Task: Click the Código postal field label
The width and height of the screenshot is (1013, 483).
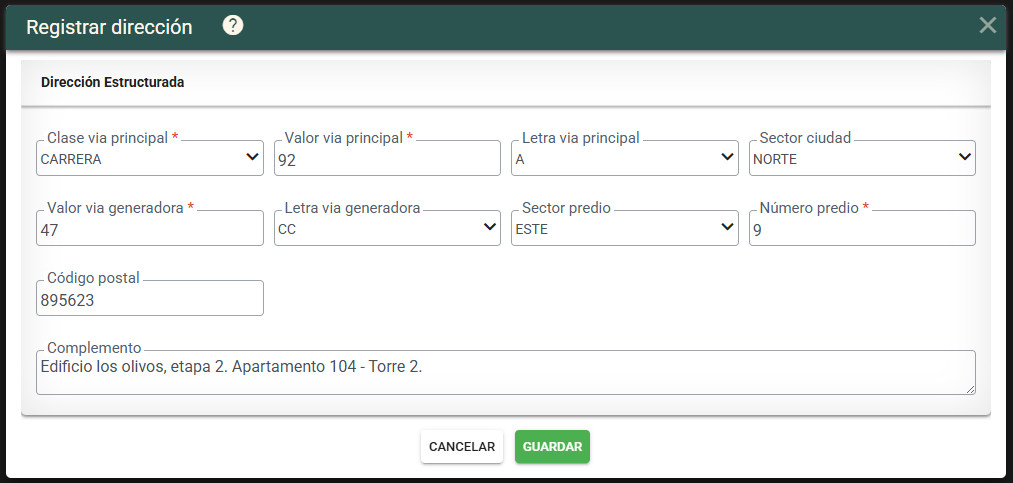Action: click(93, 278)
